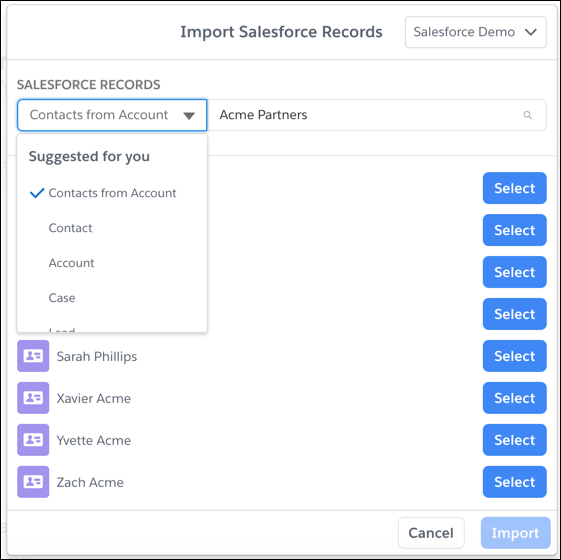Click the search magnifier icon

coord(527,115)
